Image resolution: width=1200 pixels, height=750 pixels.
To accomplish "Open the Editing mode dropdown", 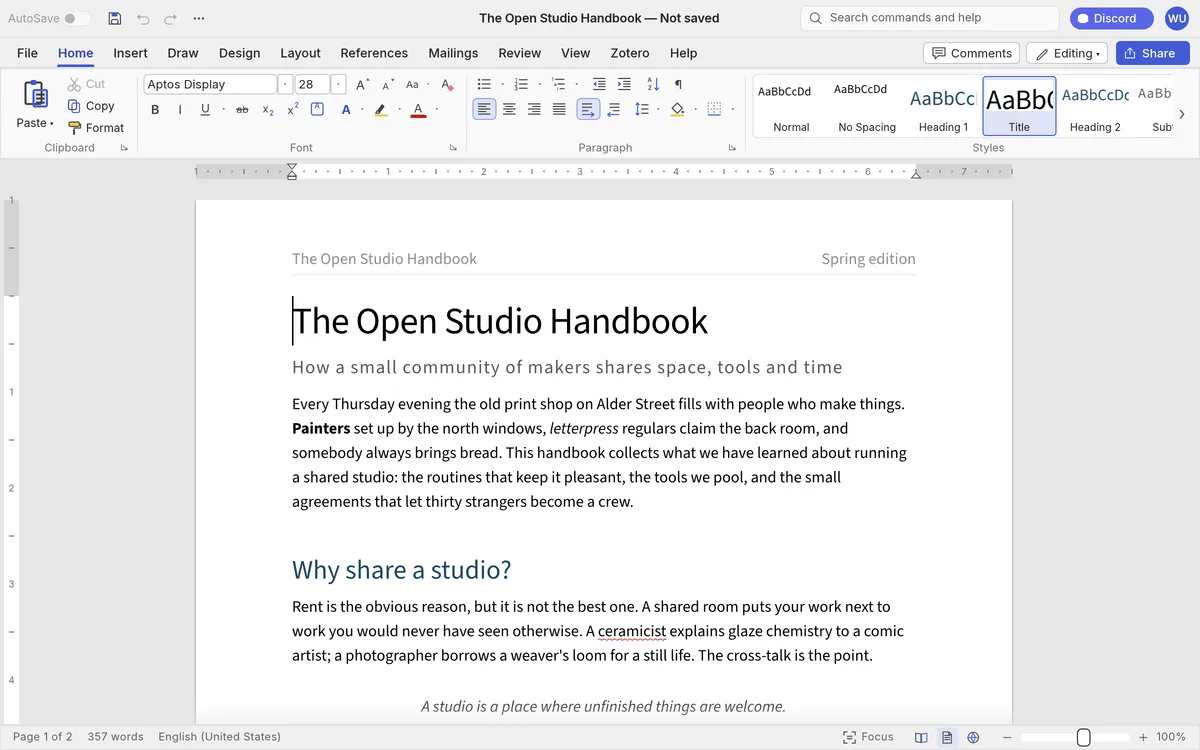I will click(1067, 53).
